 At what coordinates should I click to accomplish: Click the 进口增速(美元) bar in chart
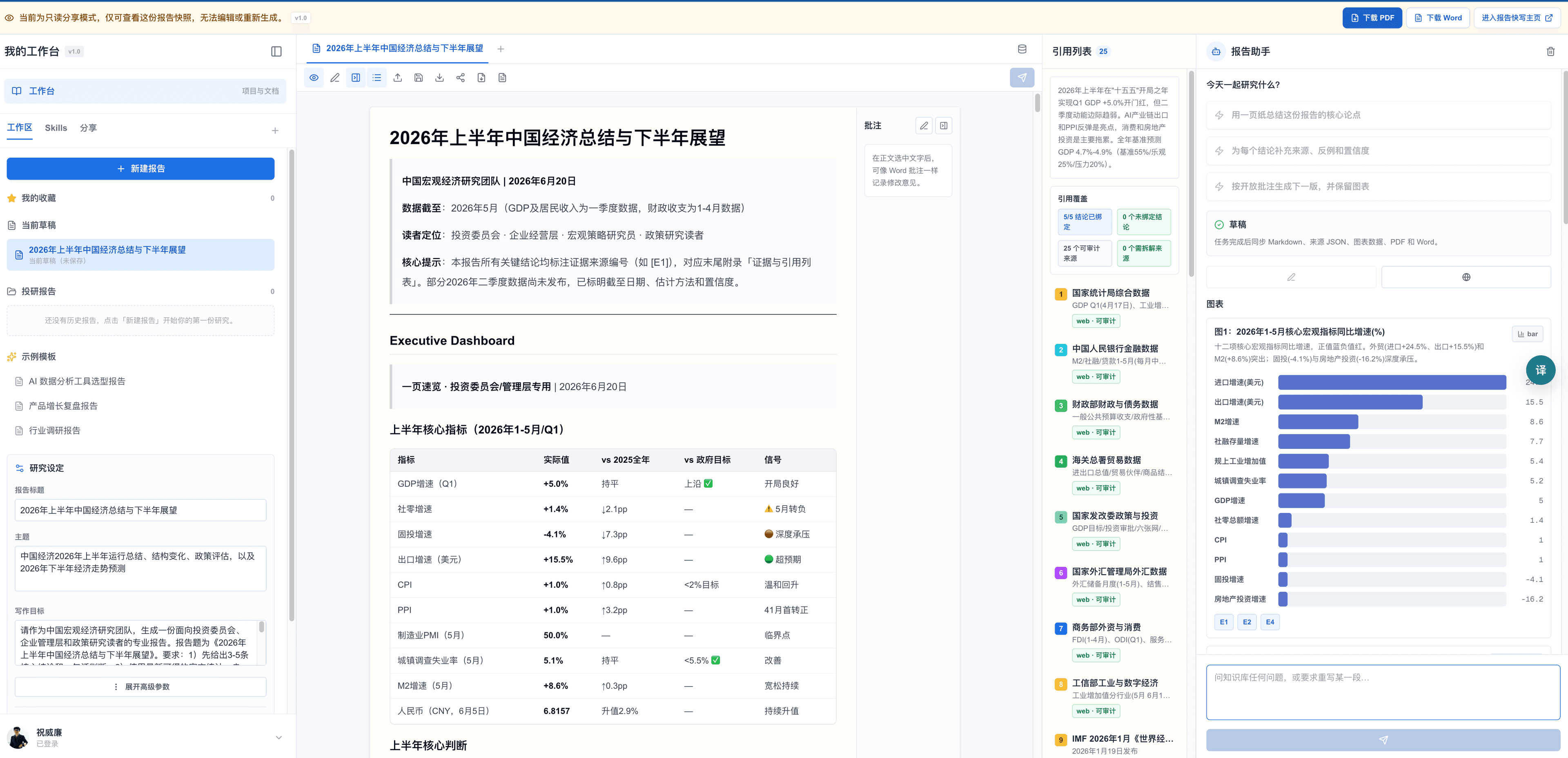coord(1392,382)
